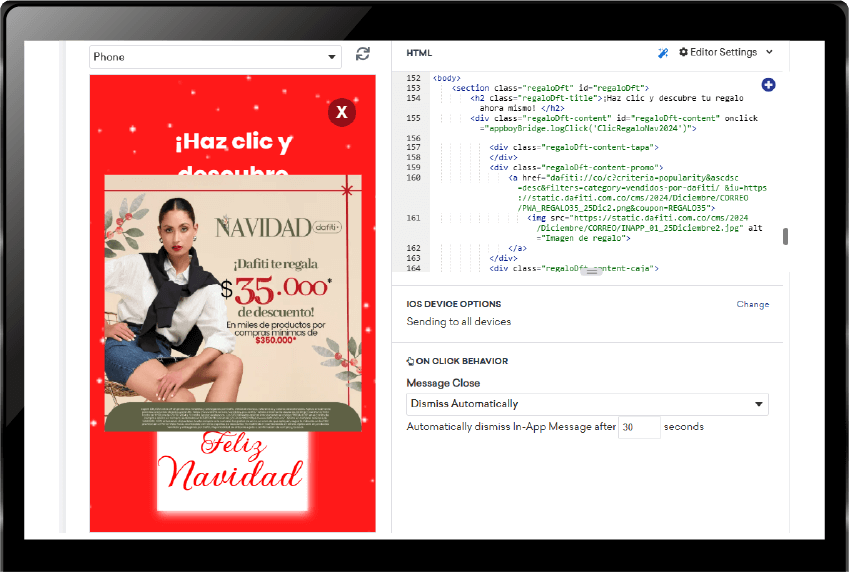Click Change link for iOS device options

pyautogui.click(x=752, y=304)
